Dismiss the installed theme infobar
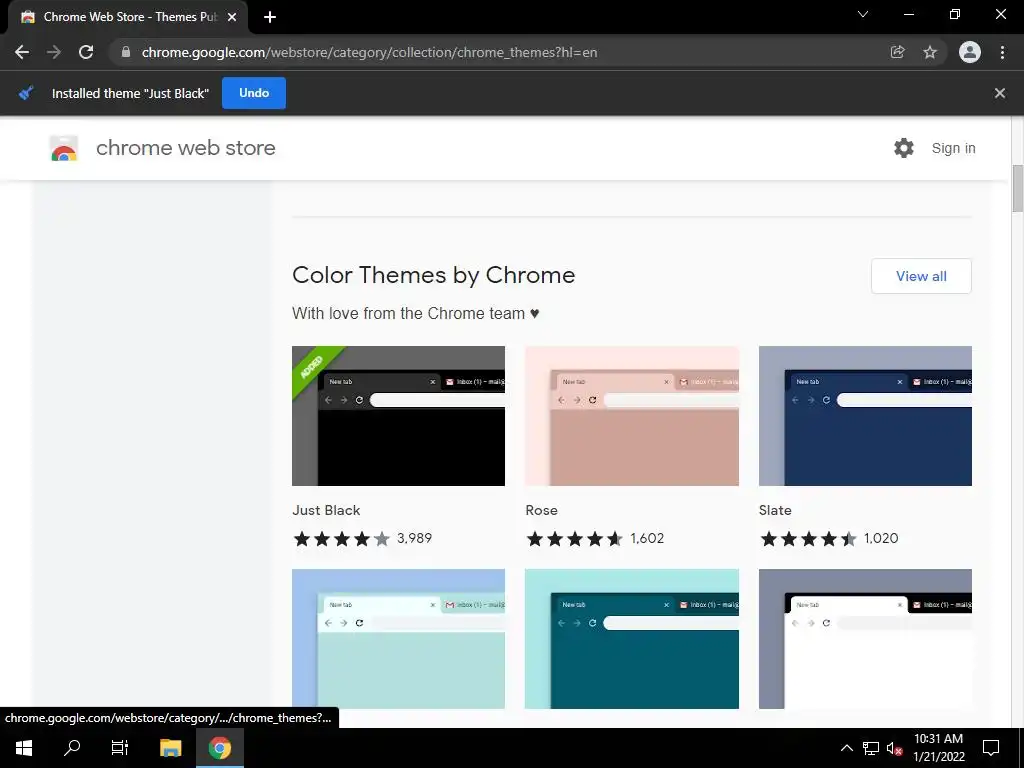The width and height of the screenshot is (1024, 768). coord(1000,93)
